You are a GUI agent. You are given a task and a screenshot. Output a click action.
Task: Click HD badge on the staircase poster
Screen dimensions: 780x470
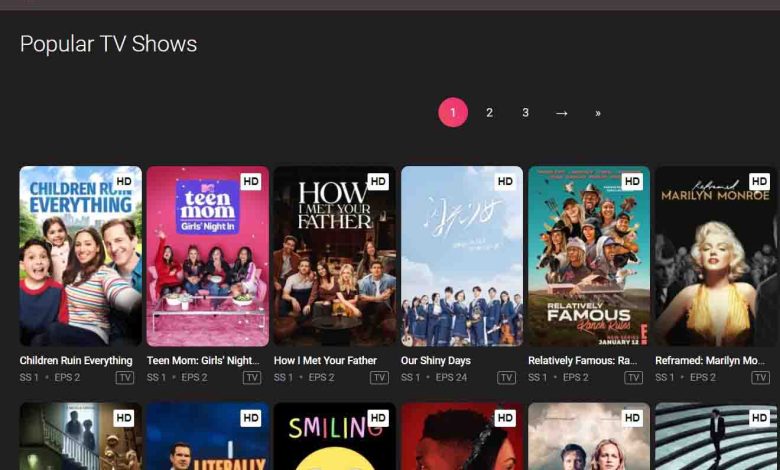click(124, 418)
